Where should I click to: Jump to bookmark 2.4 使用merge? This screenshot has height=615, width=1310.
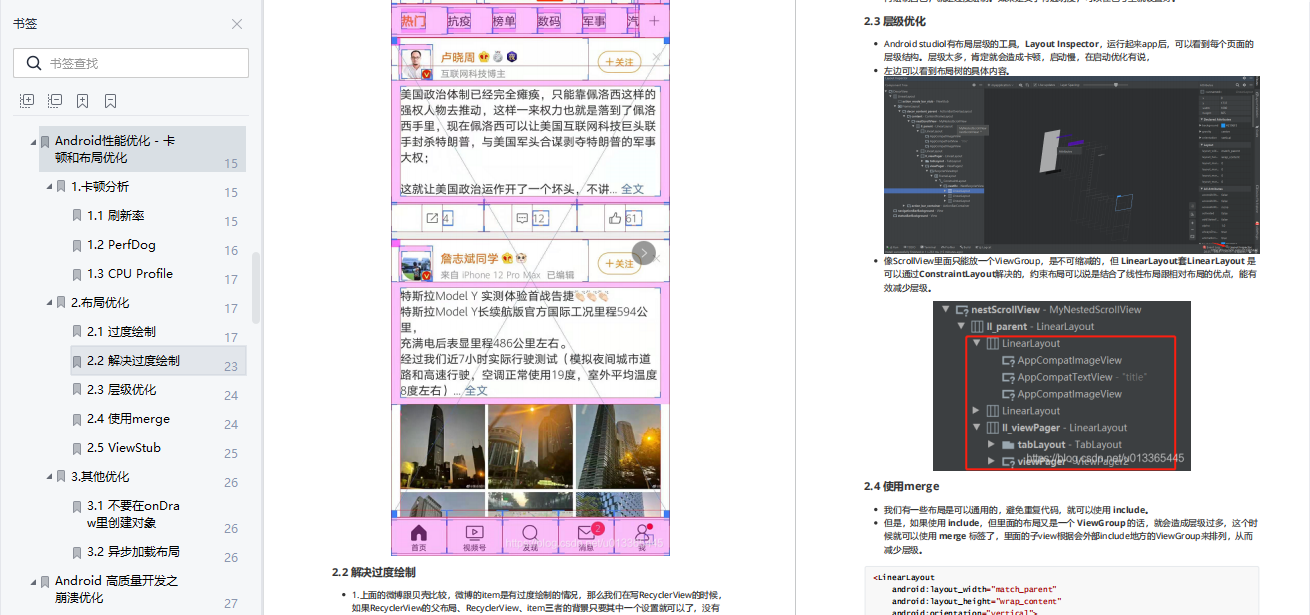coord(128,419)
